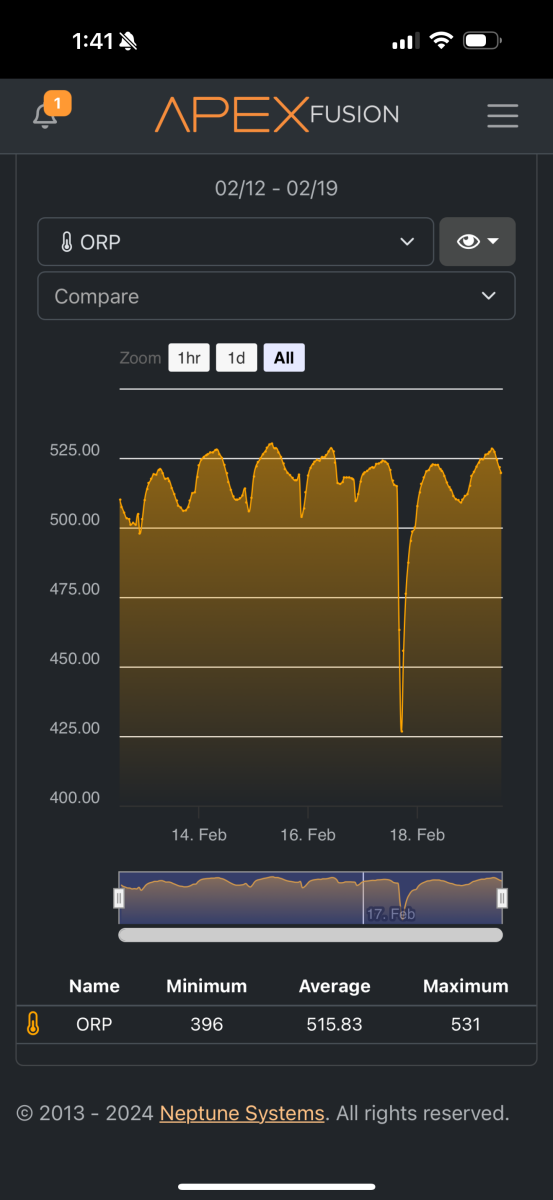Viewport: 553px width, 1200px height.
Task: Click the 16. Feb axis label
Action: [x=308, y=835]
